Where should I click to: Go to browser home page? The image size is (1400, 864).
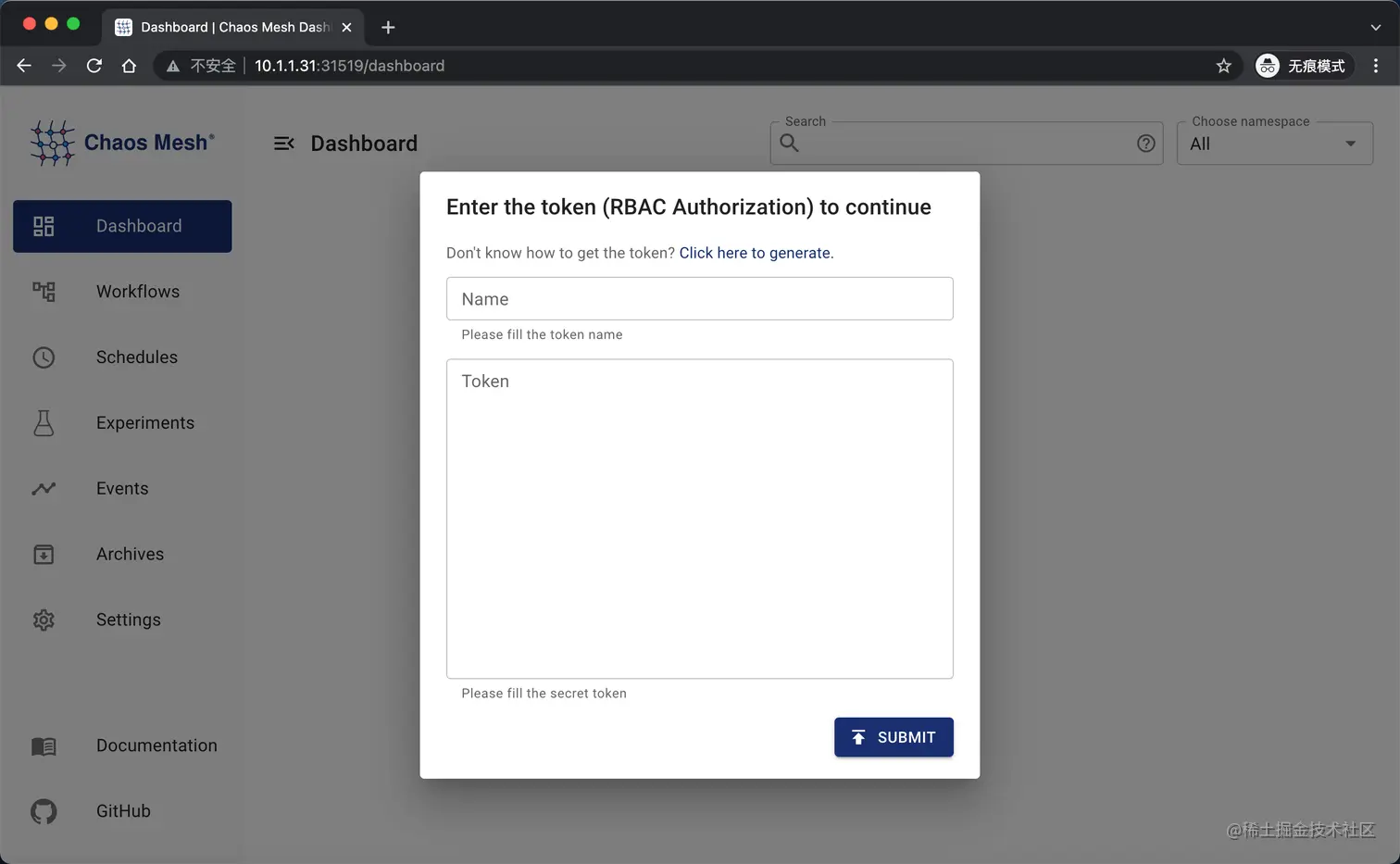point(129,66)
